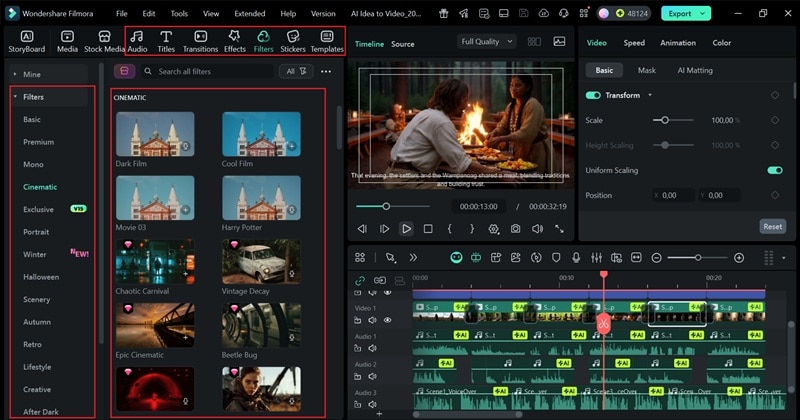Switch to the Mask sub-tab
Screen dimensions: 800x420
(646, 70)
